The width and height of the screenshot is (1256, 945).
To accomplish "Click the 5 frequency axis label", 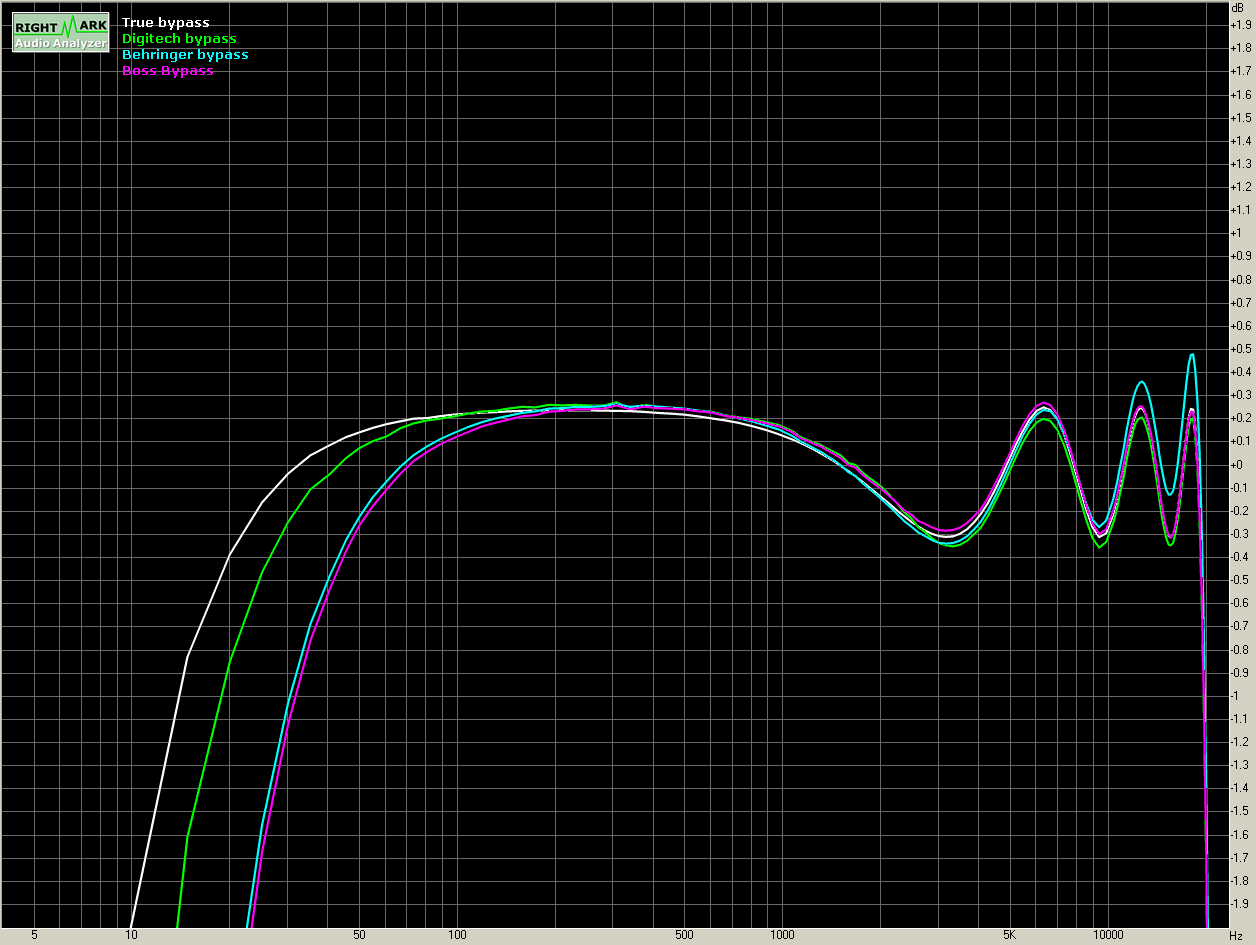I will [34, 935].
